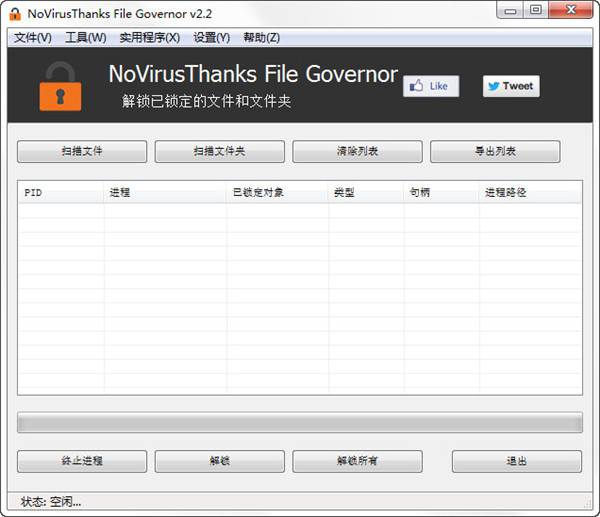Sort list by 已锁定对象 column header
This screenshot has width=600, height=517.
click(x=277, y=192)
